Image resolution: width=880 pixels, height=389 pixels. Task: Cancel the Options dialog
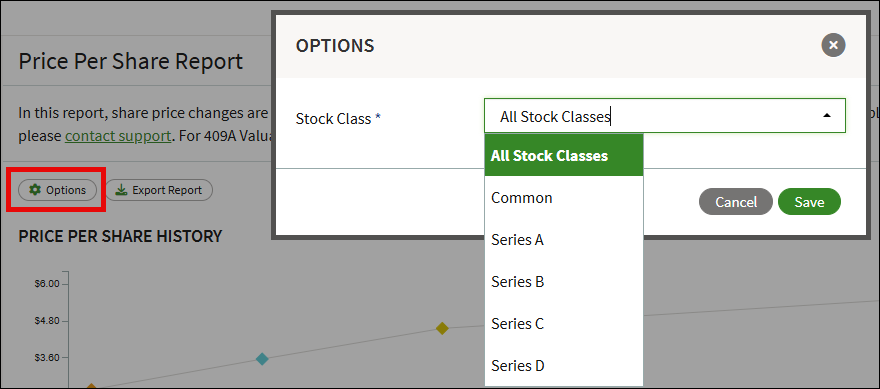[736, 202]
